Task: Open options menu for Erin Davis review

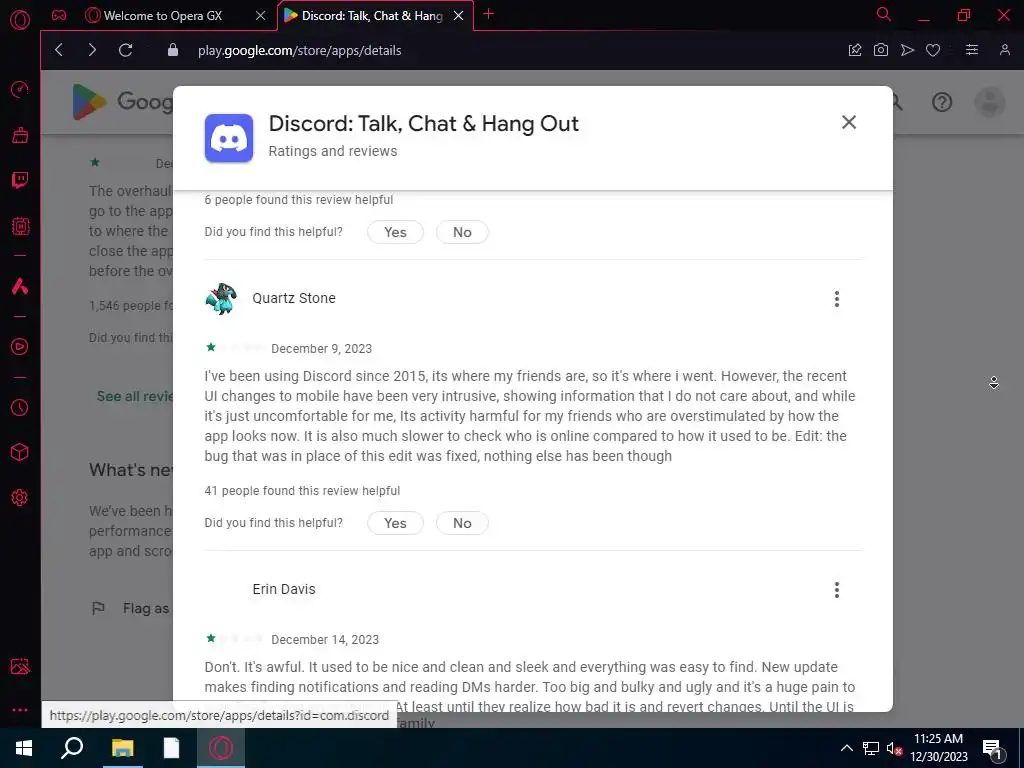Action: click(x=837, y=590)
